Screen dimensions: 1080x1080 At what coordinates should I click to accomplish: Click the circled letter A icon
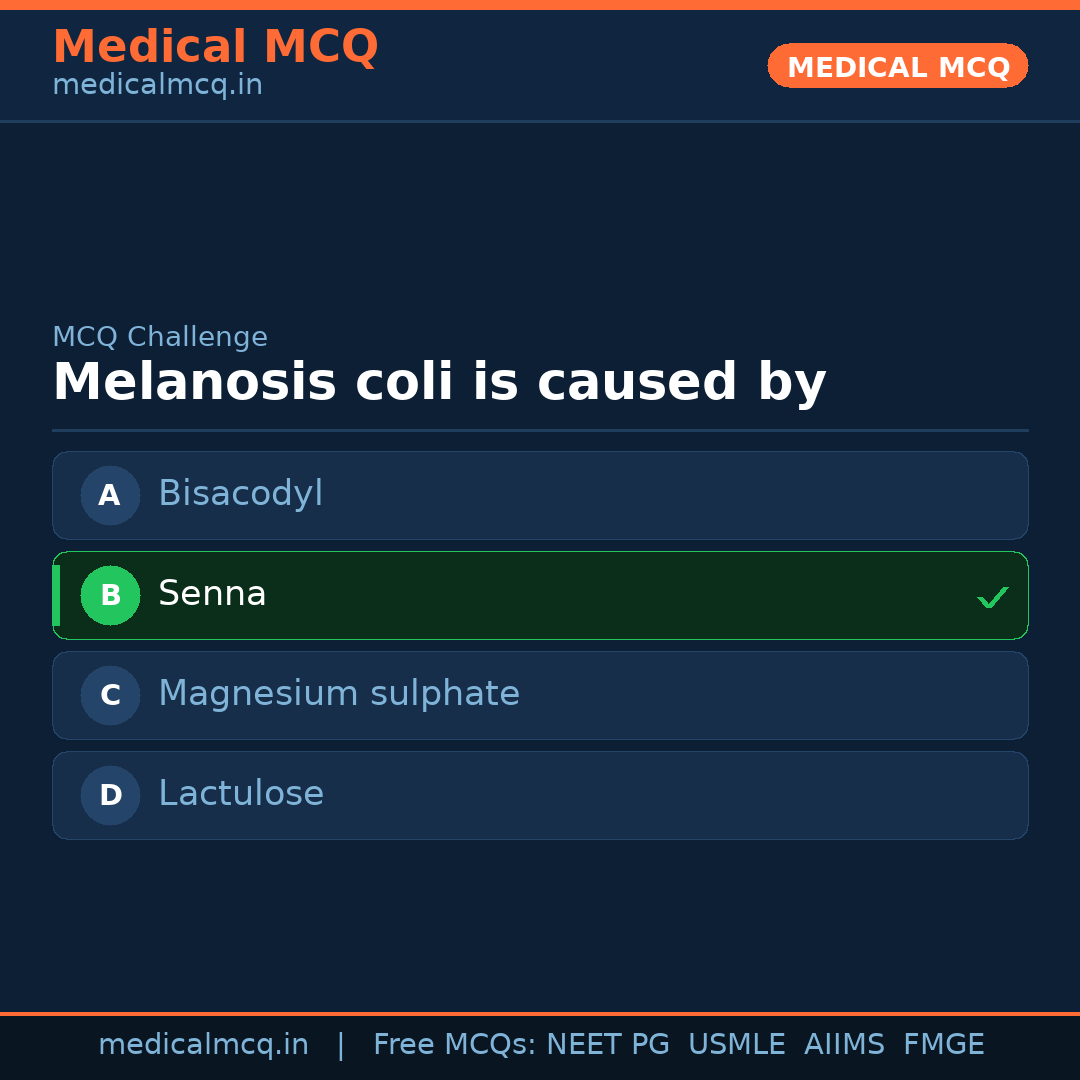pyautogui.click(x=110, y=495)
